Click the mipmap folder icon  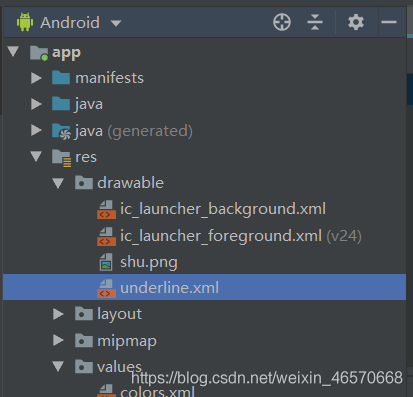click(x=84, y=340)
